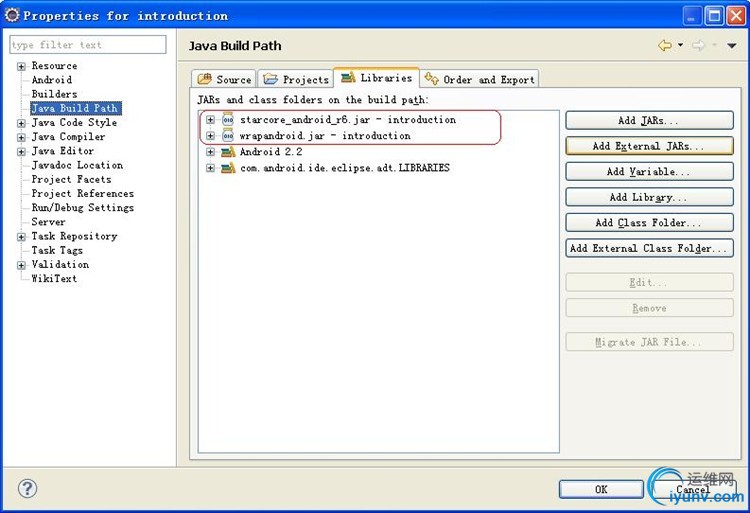Expand com.android.ide.eclipse.adt.LIBRARIES node
Screen dimensions: 750x513
[x=210, y=168]
